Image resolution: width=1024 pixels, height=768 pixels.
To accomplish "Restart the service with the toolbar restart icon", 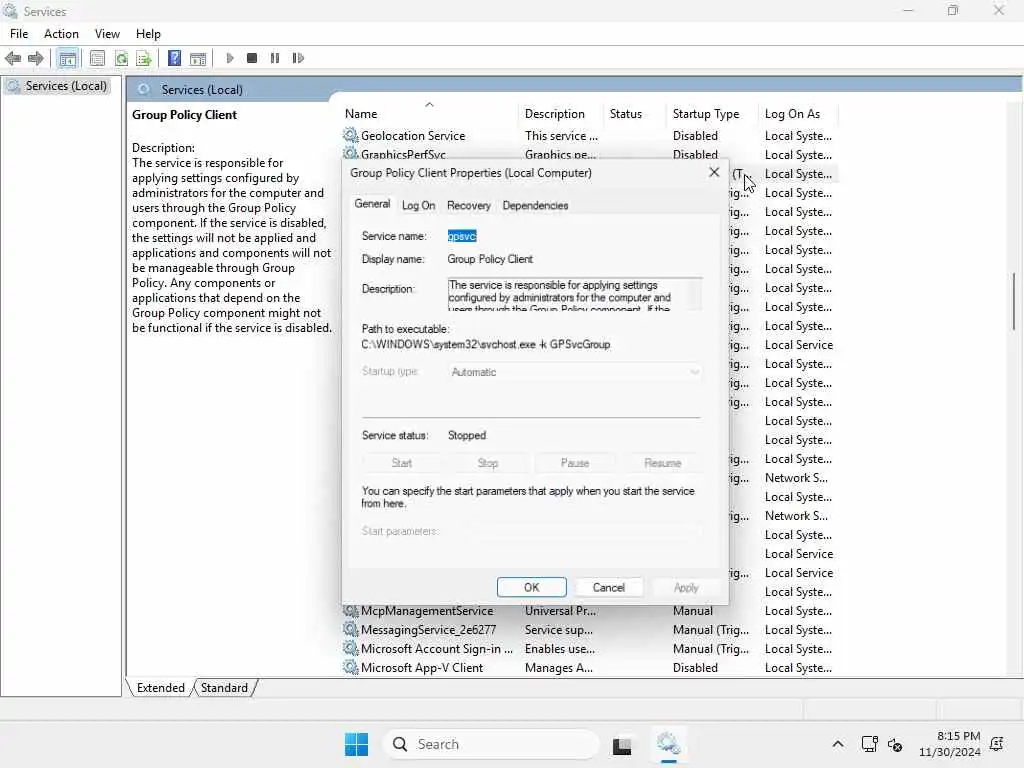I will 298,58.
